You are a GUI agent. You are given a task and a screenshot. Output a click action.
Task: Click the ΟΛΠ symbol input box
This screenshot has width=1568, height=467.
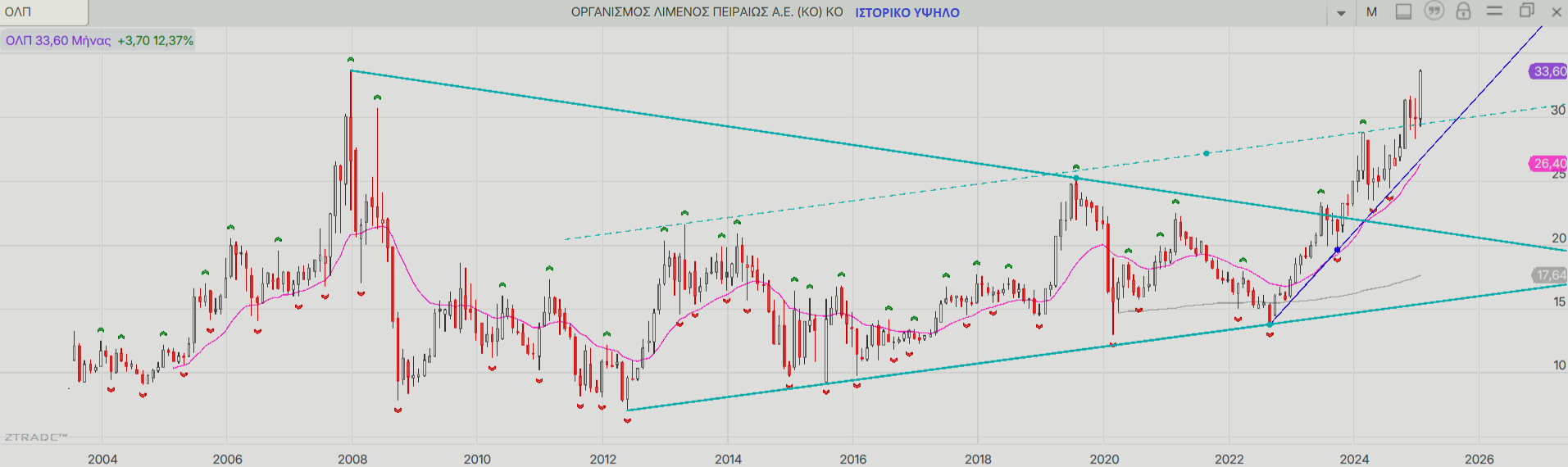[43, 12]
